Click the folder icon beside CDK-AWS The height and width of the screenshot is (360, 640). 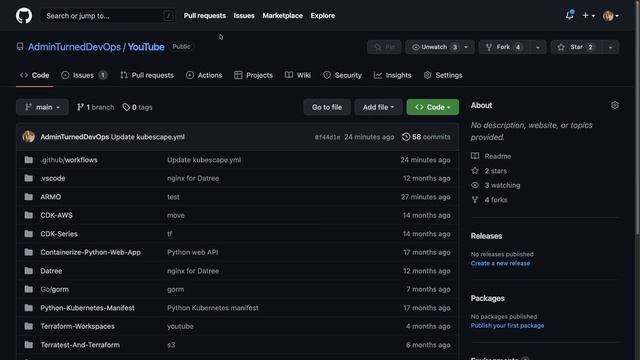pyautogui.click(x=29, y=215)
